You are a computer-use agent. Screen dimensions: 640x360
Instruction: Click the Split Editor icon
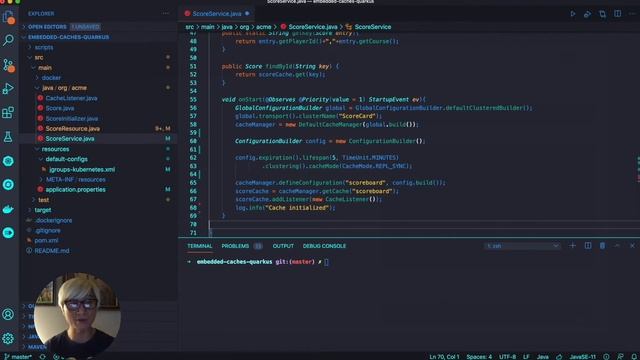click(x=618, y=14)
